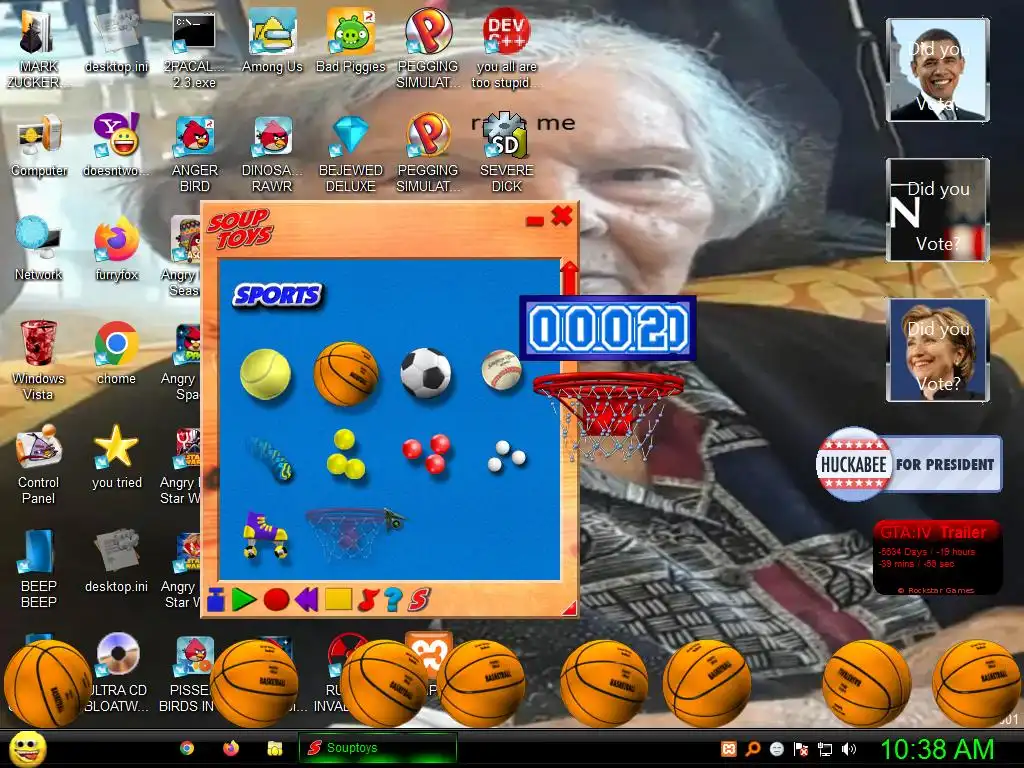Viewport: 1024px width, 768px height.
Task: Click the SPORTS category title
Action: (278, 295)
